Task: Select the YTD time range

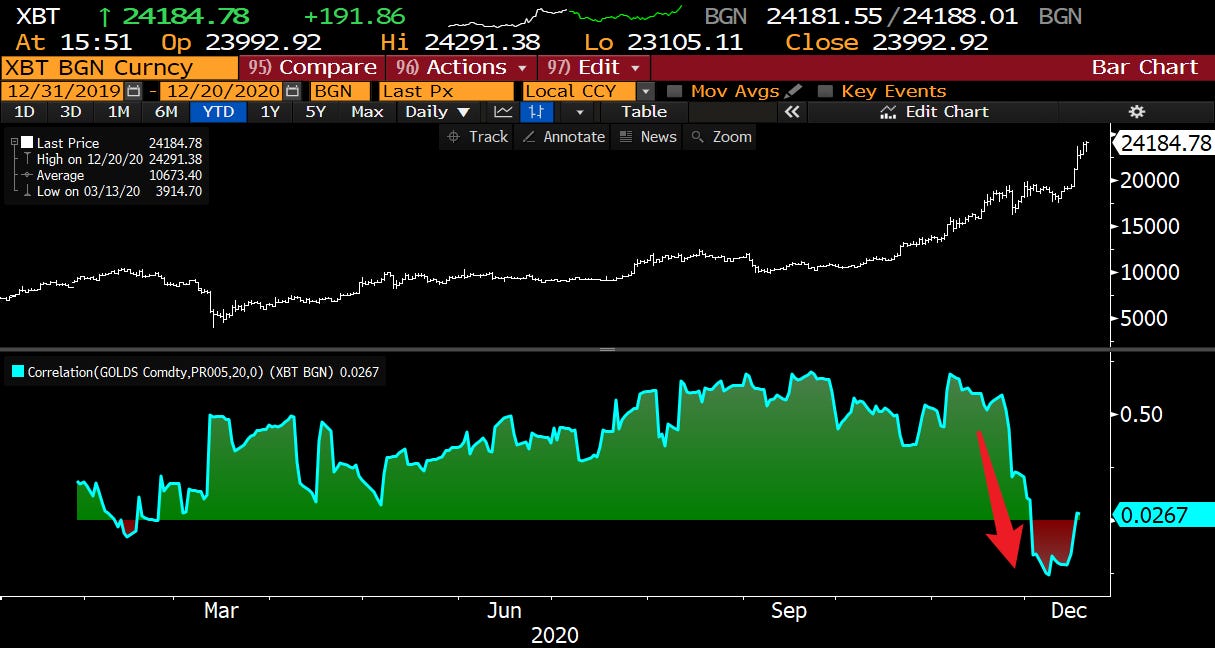Action: (x=218, y=112)
